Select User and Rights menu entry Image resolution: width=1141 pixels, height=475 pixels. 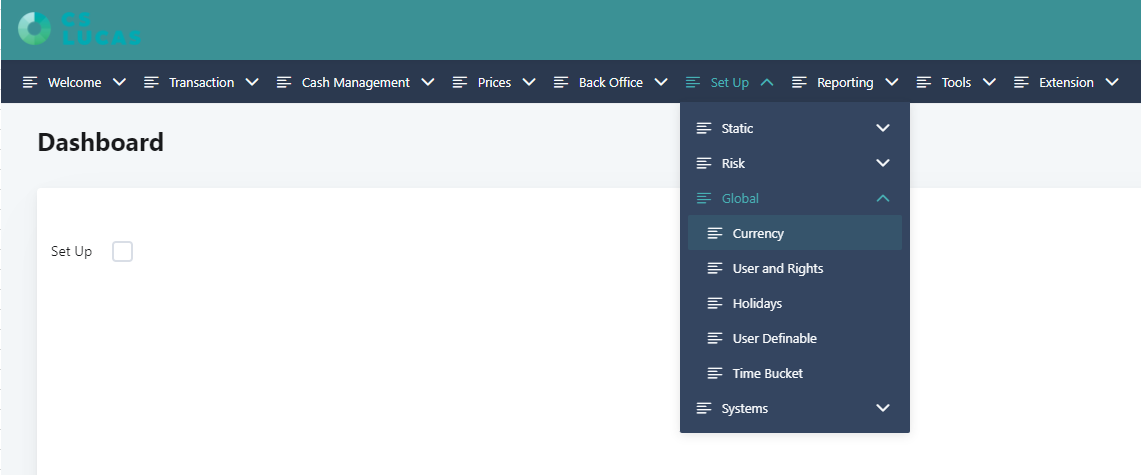(777, 269)
